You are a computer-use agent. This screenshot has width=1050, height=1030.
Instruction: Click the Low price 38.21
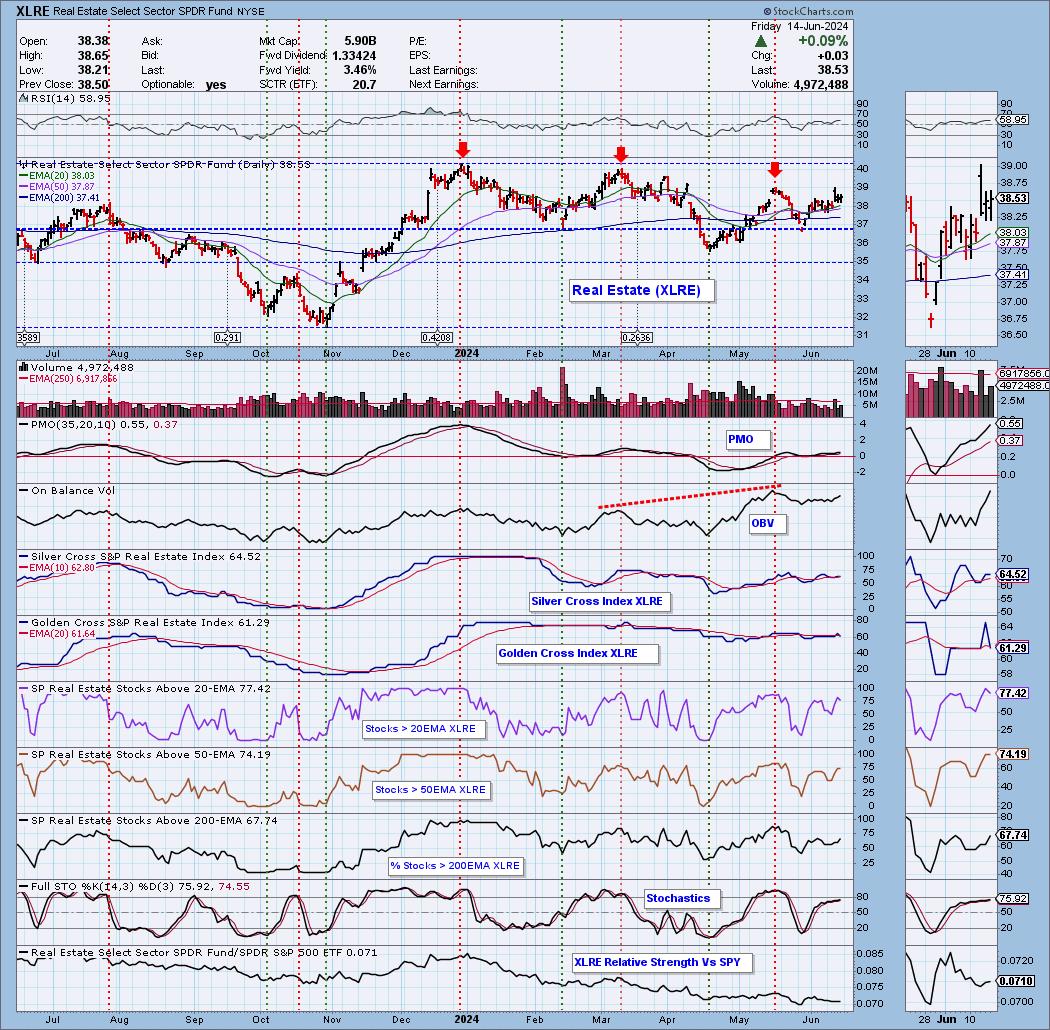coord(92,70)
